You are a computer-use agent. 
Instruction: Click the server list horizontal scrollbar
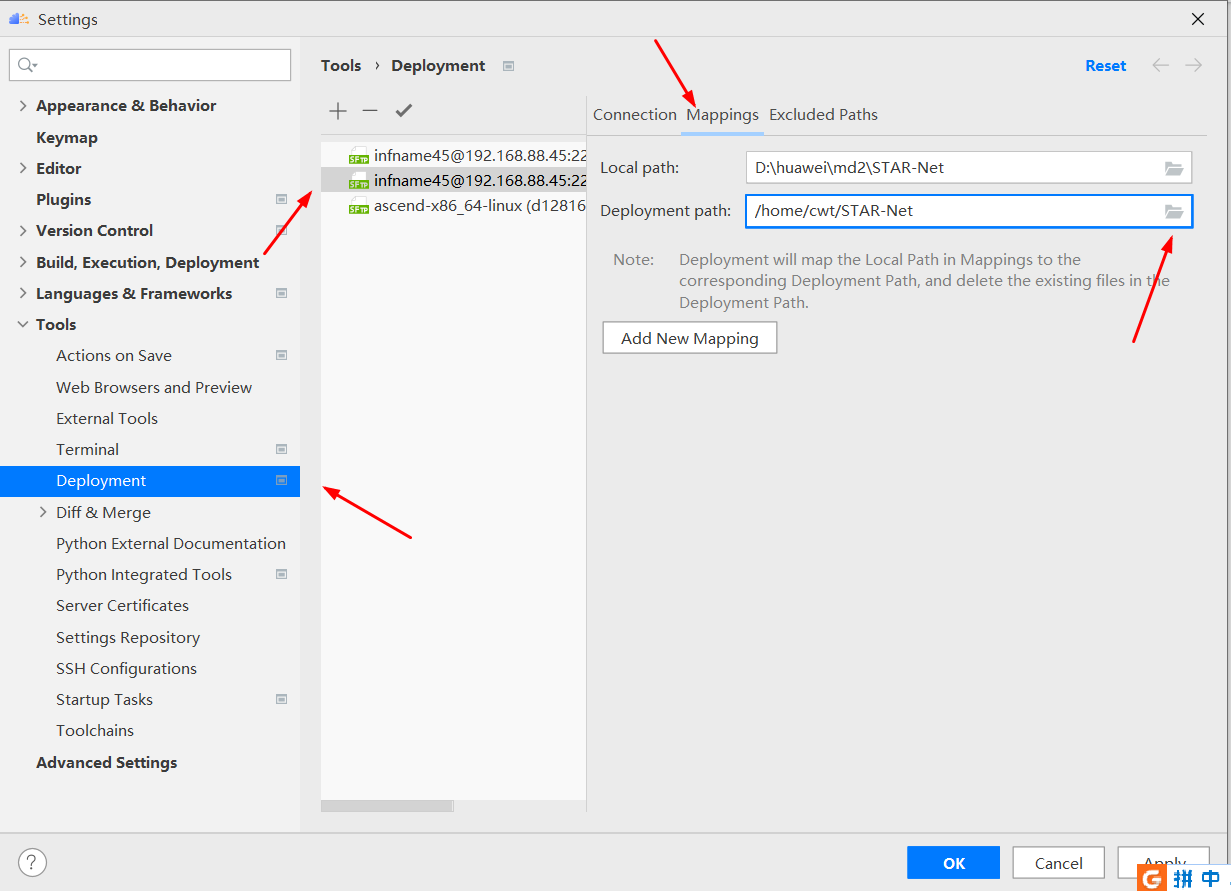pos(387,806)
